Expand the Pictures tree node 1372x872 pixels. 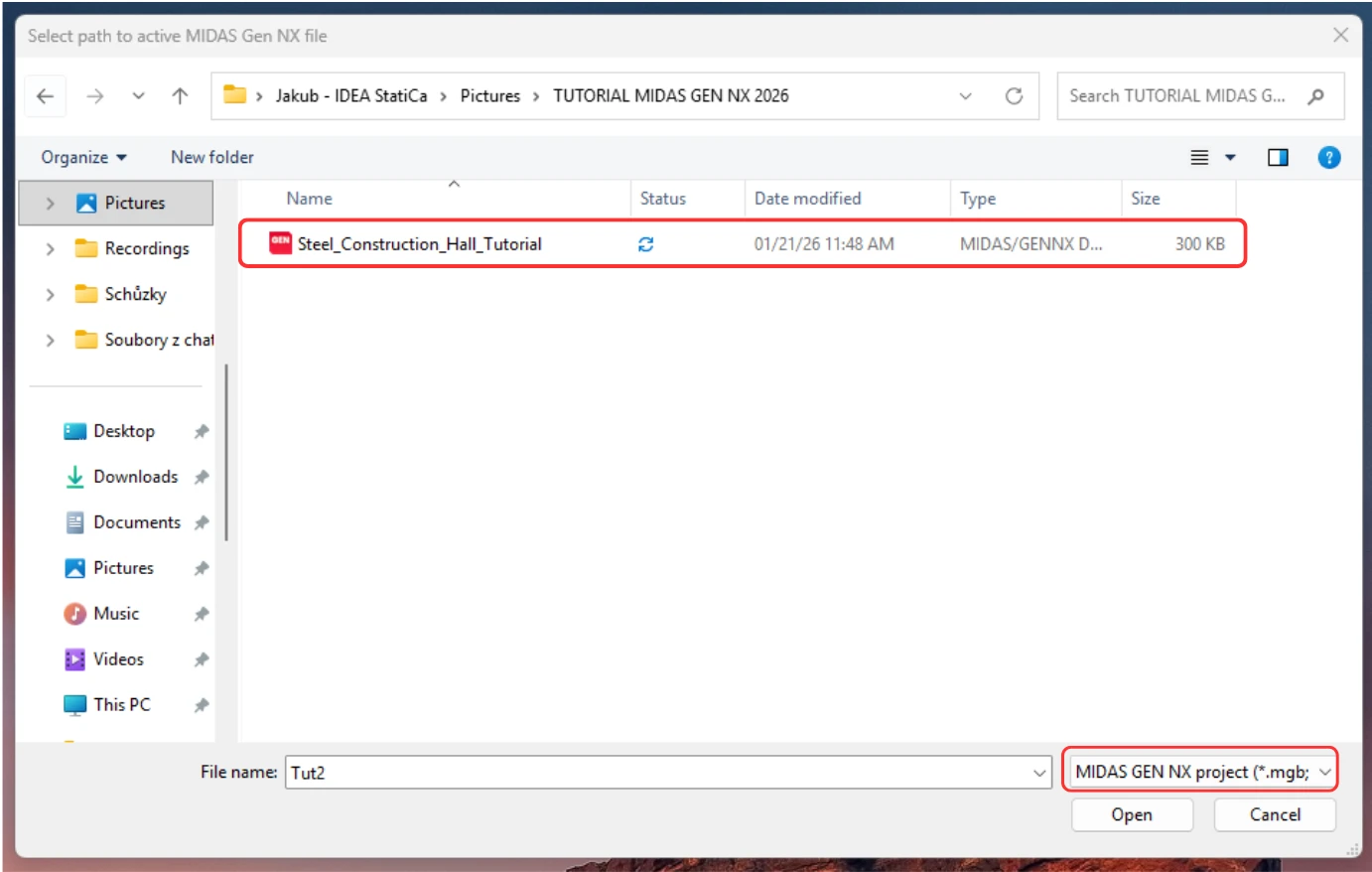[x=50, y=203]
